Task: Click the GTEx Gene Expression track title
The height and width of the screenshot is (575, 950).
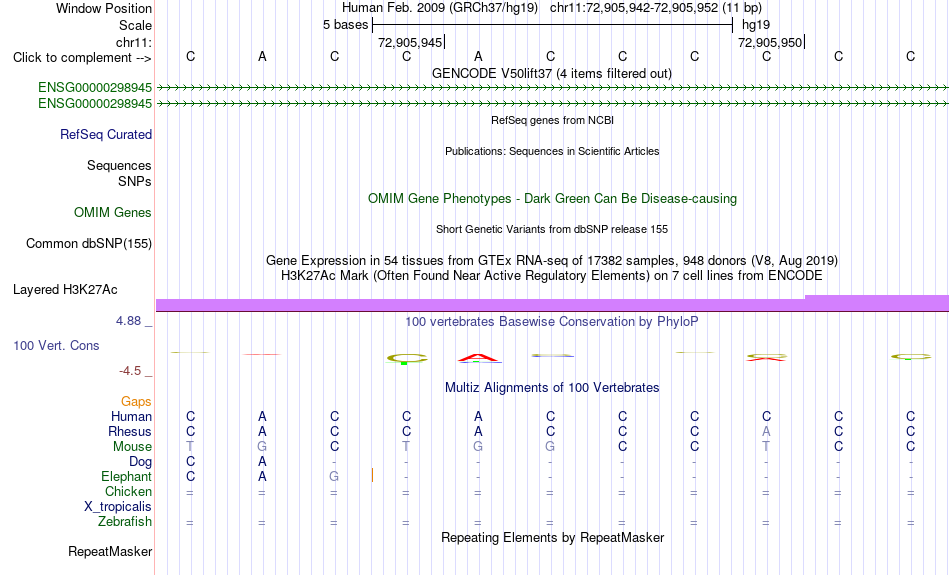Action: tap(552, 261)
